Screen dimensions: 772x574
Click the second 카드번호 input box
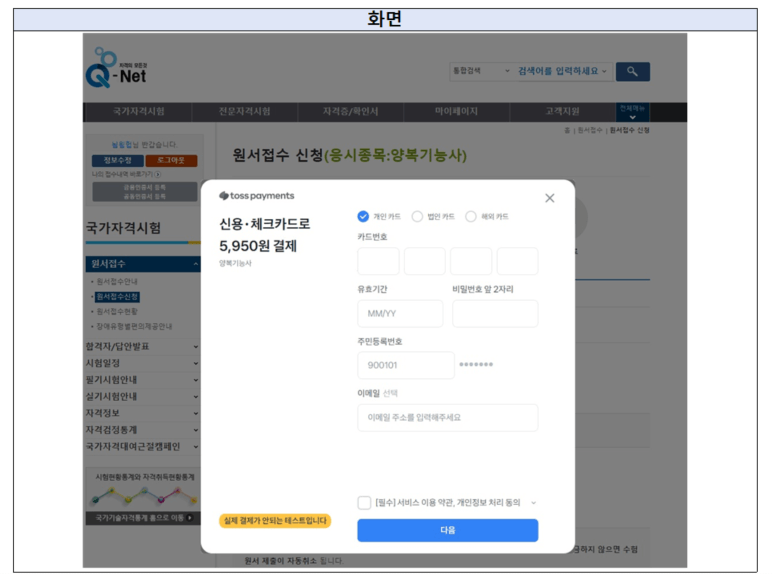[424, 261]
